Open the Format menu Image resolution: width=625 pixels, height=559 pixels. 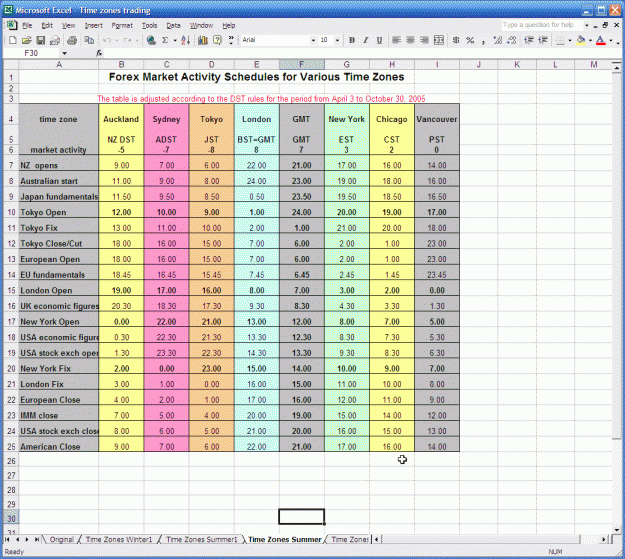(122, 26)
